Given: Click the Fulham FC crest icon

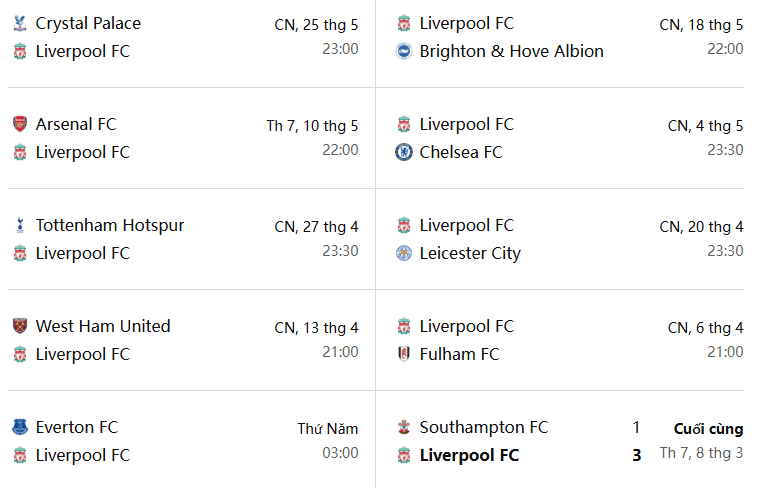Looking at the screenshot, I should [404, 354].
